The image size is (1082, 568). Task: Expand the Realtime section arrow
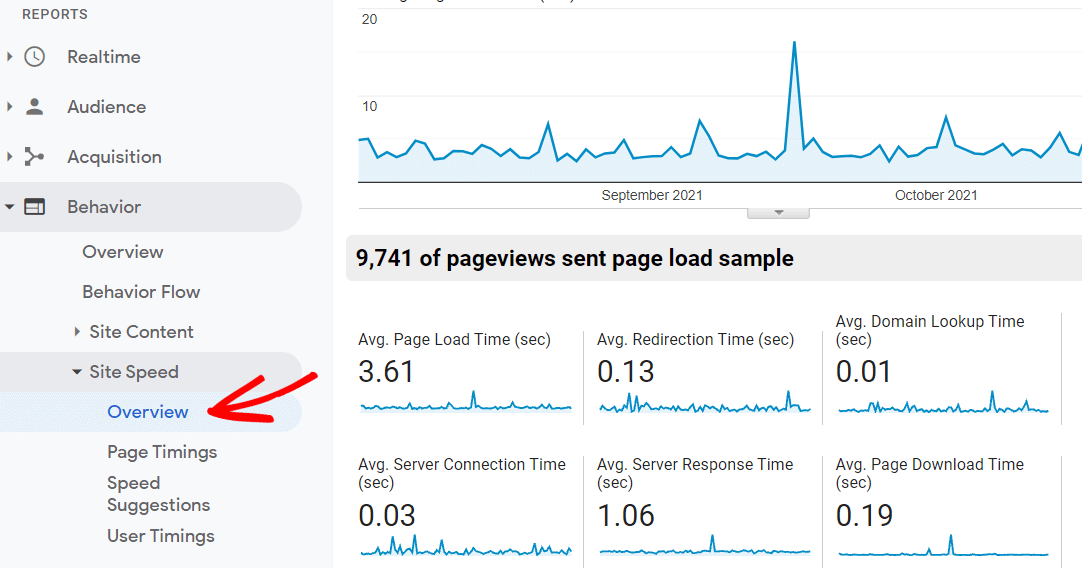pyautogui.click(x=9, y=57)
